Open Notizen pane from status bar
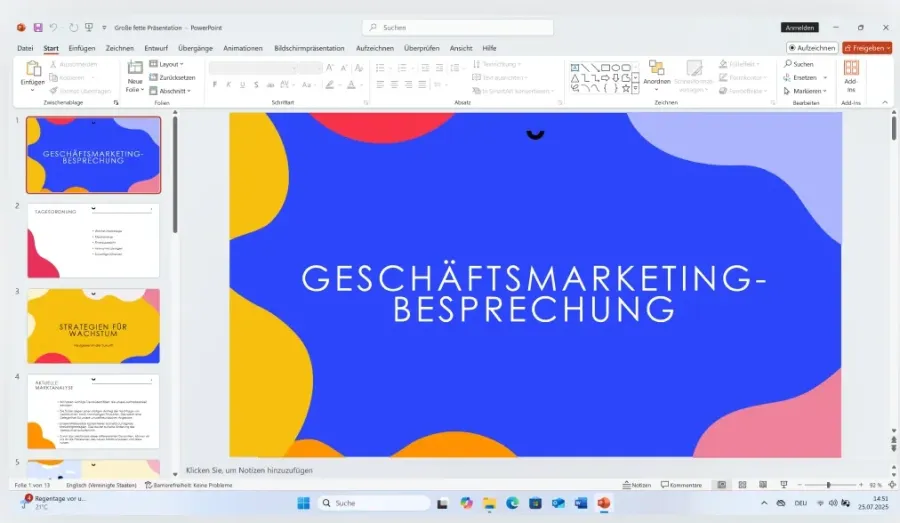900x523 pixels. click(637, 485)
